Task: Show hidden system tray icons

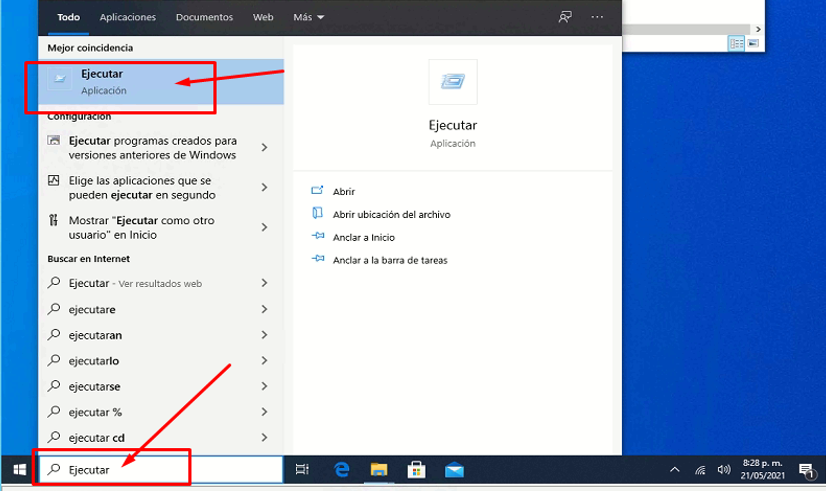Action: point(675,470)
